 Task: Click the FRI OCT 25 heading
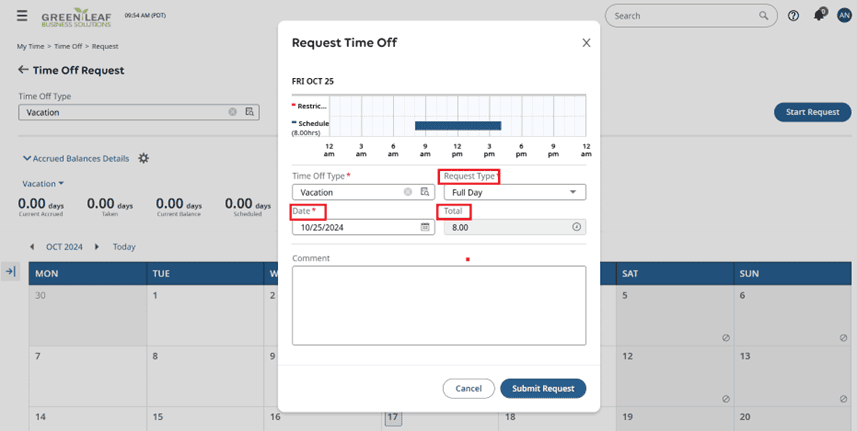(313, 81)
